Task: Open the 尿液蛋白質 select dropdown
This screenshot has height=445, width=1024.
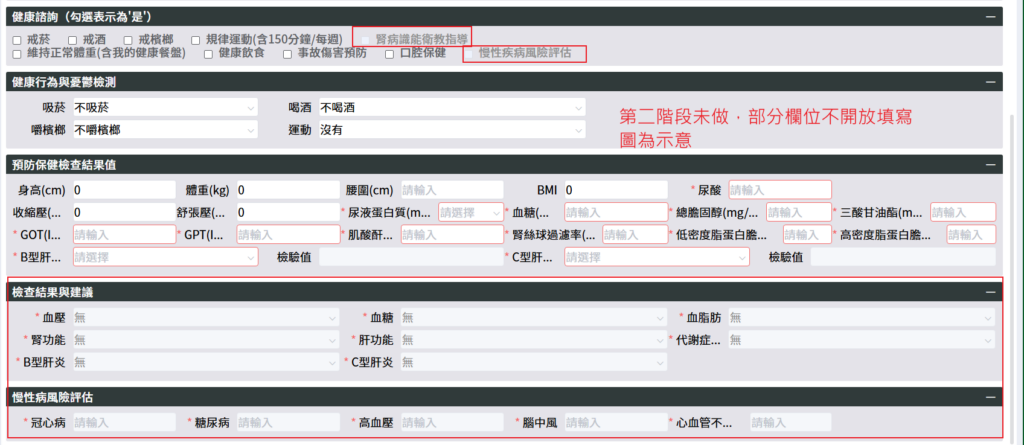Action: click(x=470, y=212)
